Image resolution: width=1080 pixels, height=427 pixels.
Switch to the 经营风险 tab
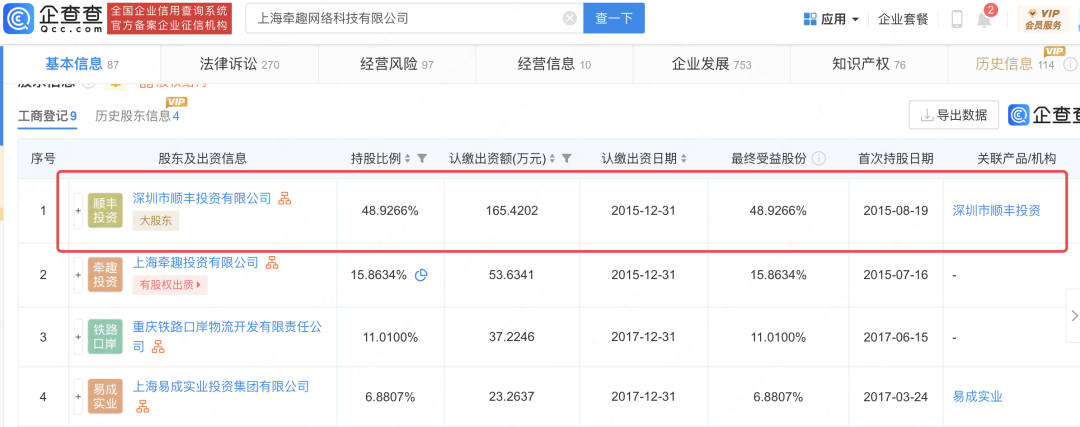pos(397,65)
